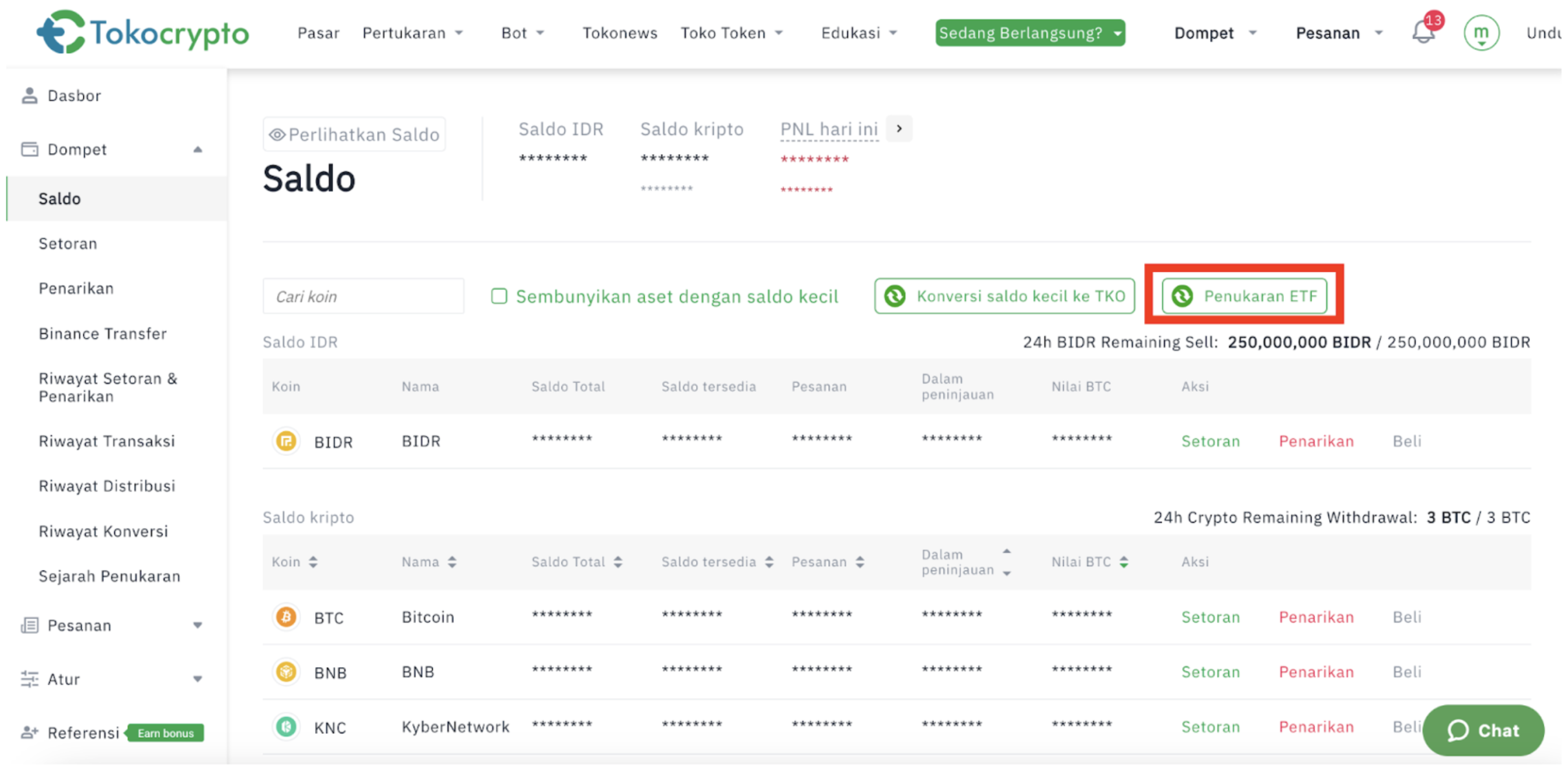Image resolution: width=1568 pixels, height=772 pixels.
Task: Click the Dompet wallet icon in sidebar
Action: [29, 150]
